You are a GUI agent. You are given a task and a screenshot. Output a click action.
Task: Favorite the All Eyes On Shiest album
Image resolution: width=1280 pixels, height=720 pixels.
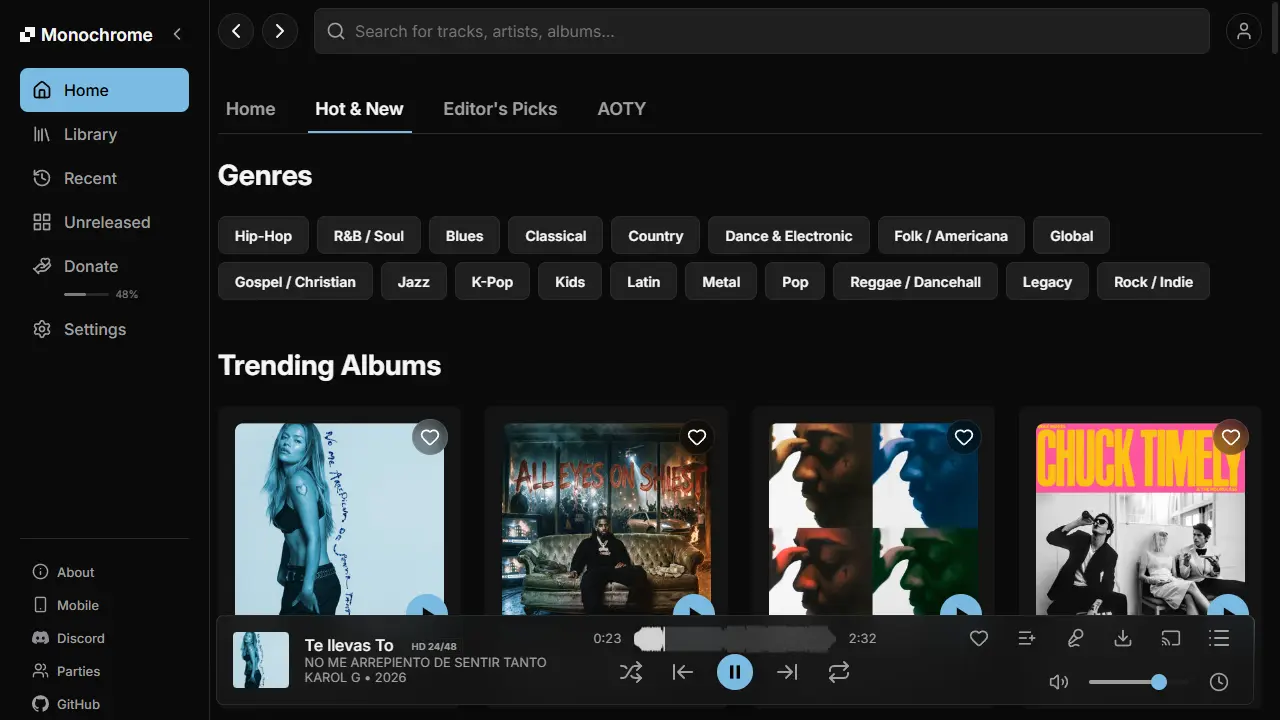(697, 437)
